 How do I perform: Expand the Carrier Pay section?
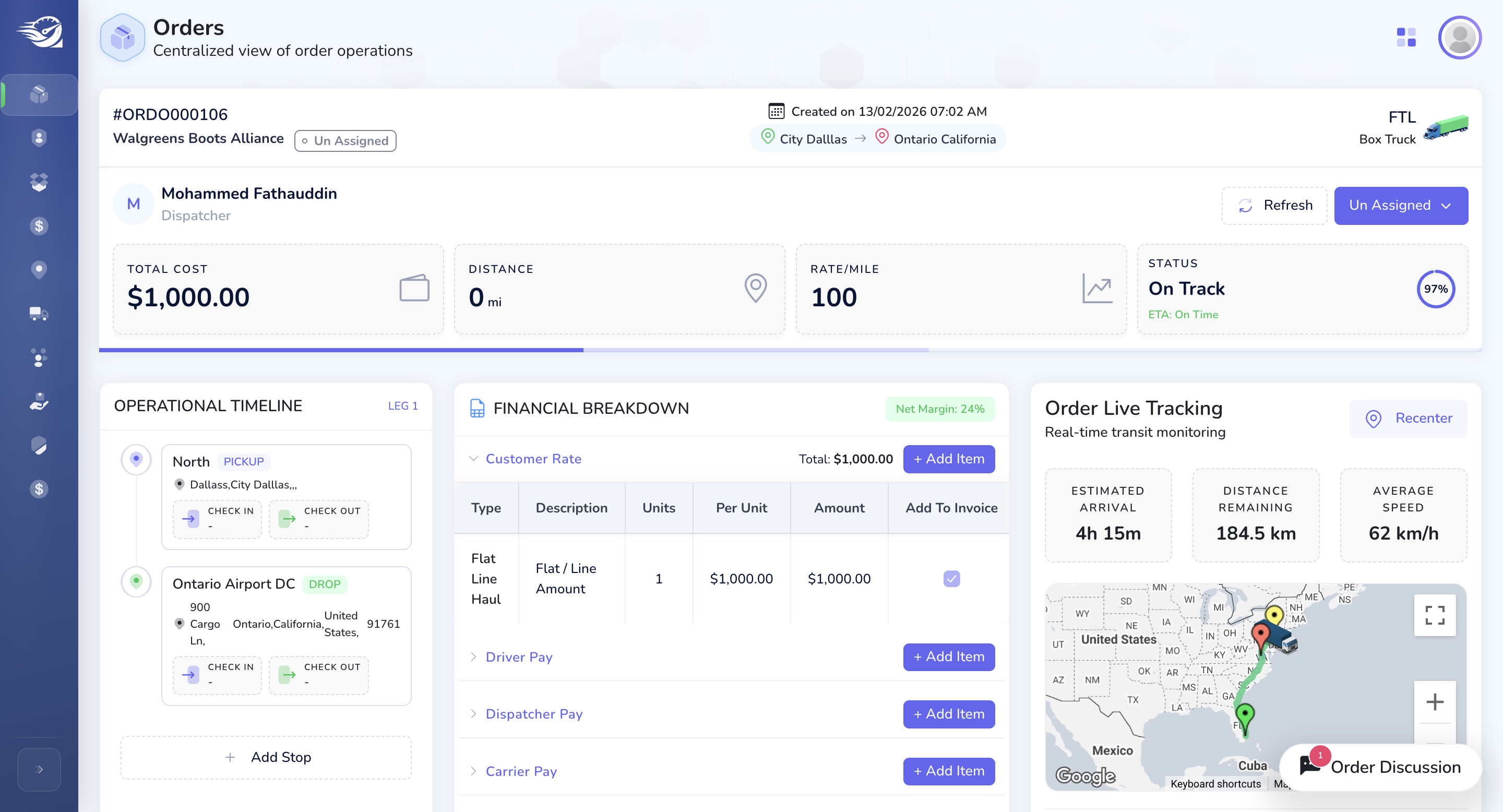tap(514, 771)
